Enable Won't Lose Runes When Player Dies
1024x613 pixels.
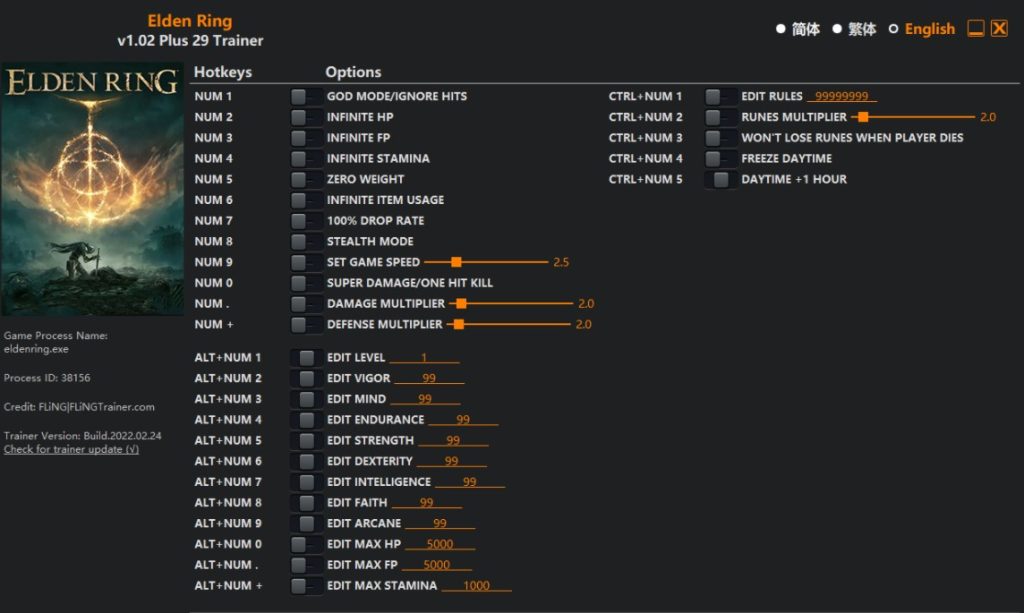tap(720, 138)
